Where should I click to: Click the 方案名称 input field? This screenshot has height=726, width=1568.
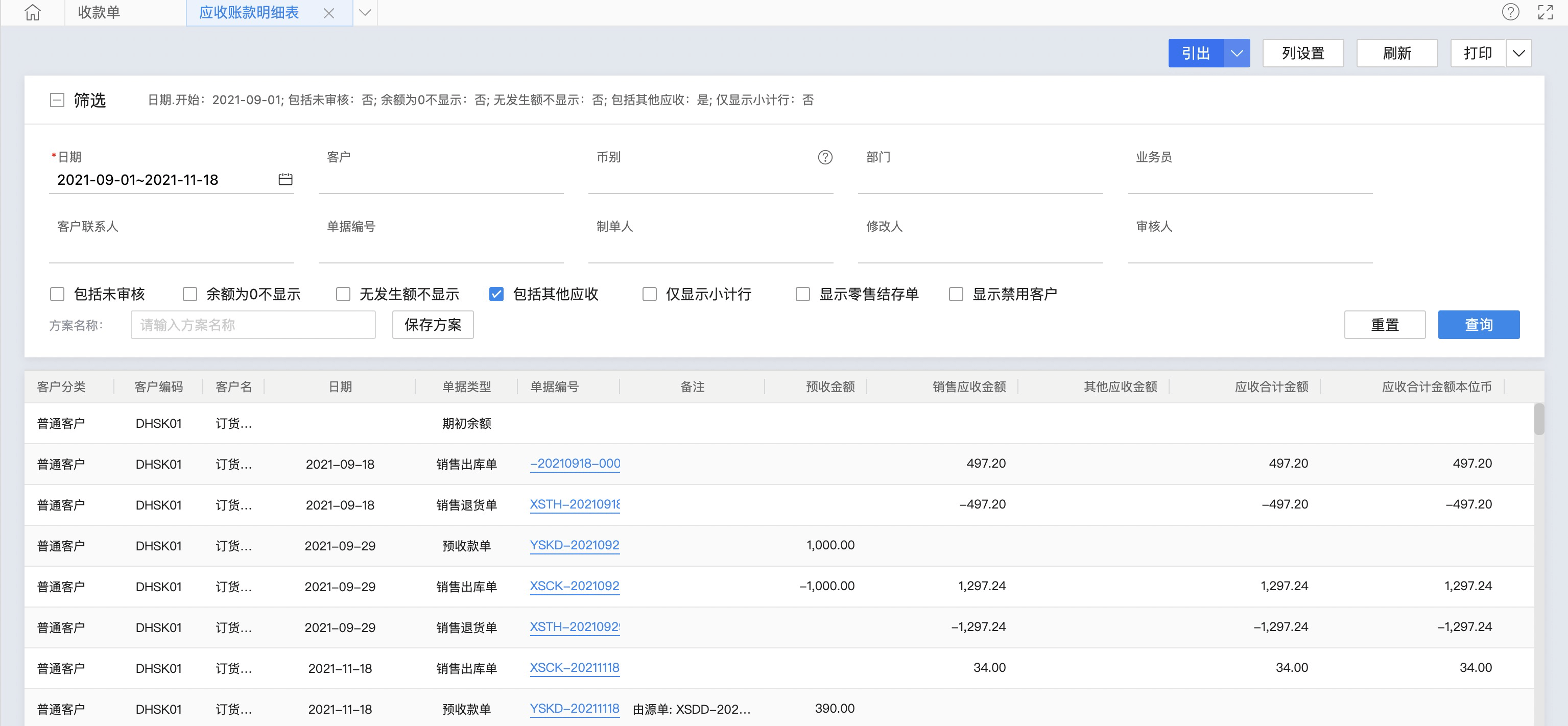point(253,325)
